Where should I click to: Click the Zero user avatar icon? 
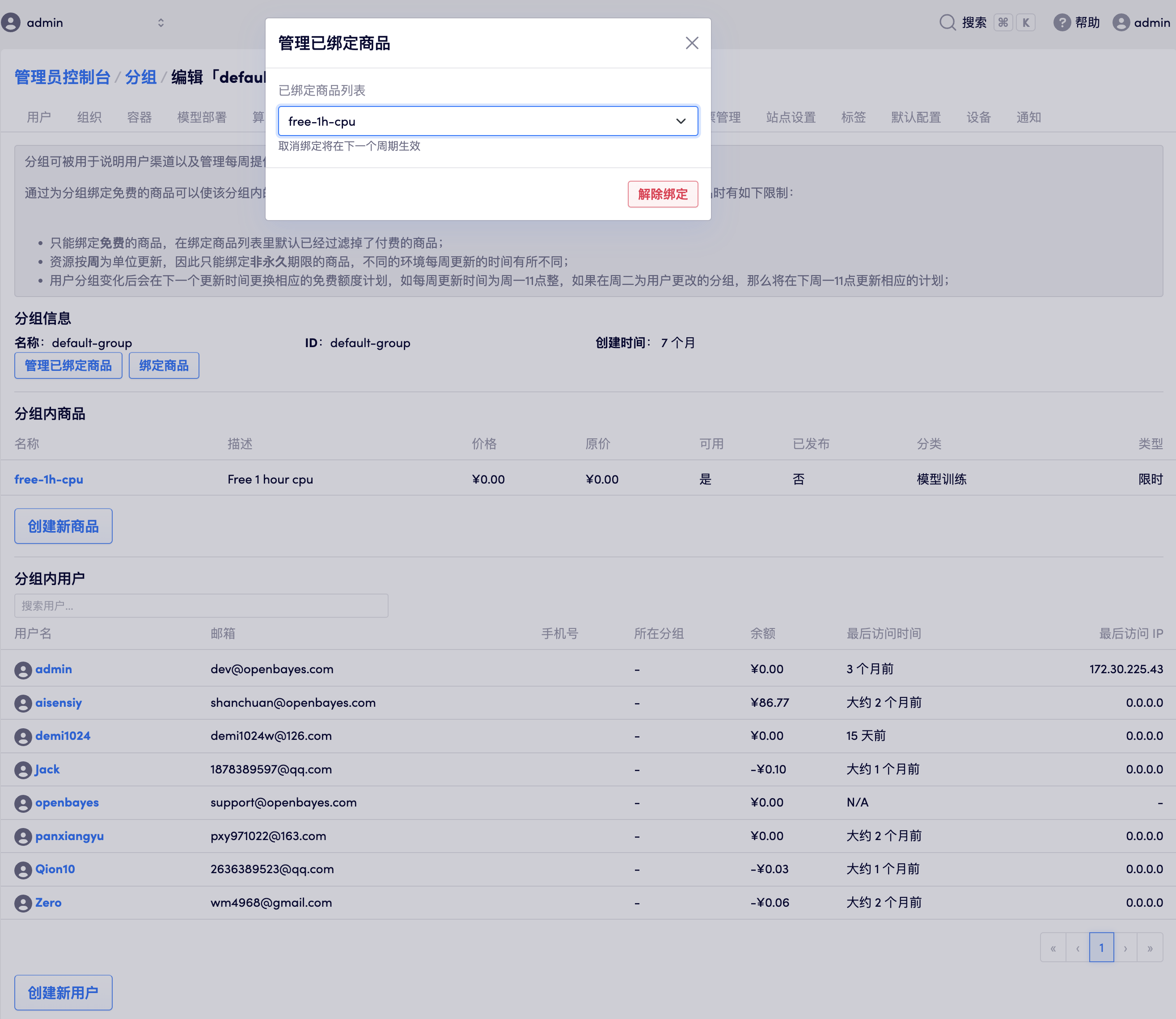pos(23,903)
